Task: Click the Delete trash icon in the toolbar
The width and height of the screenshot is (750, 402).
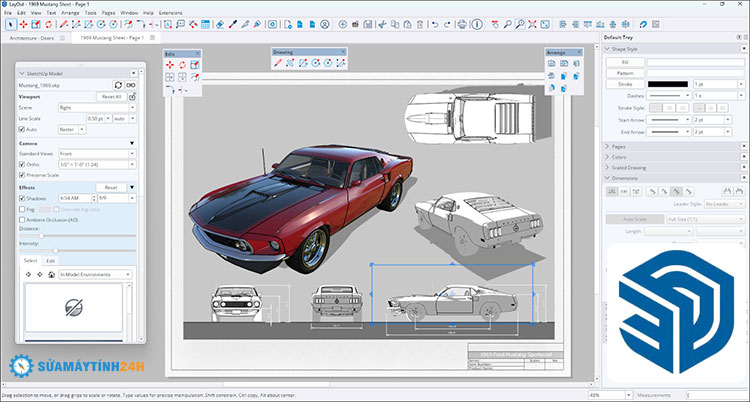Action: pos(419,24)
